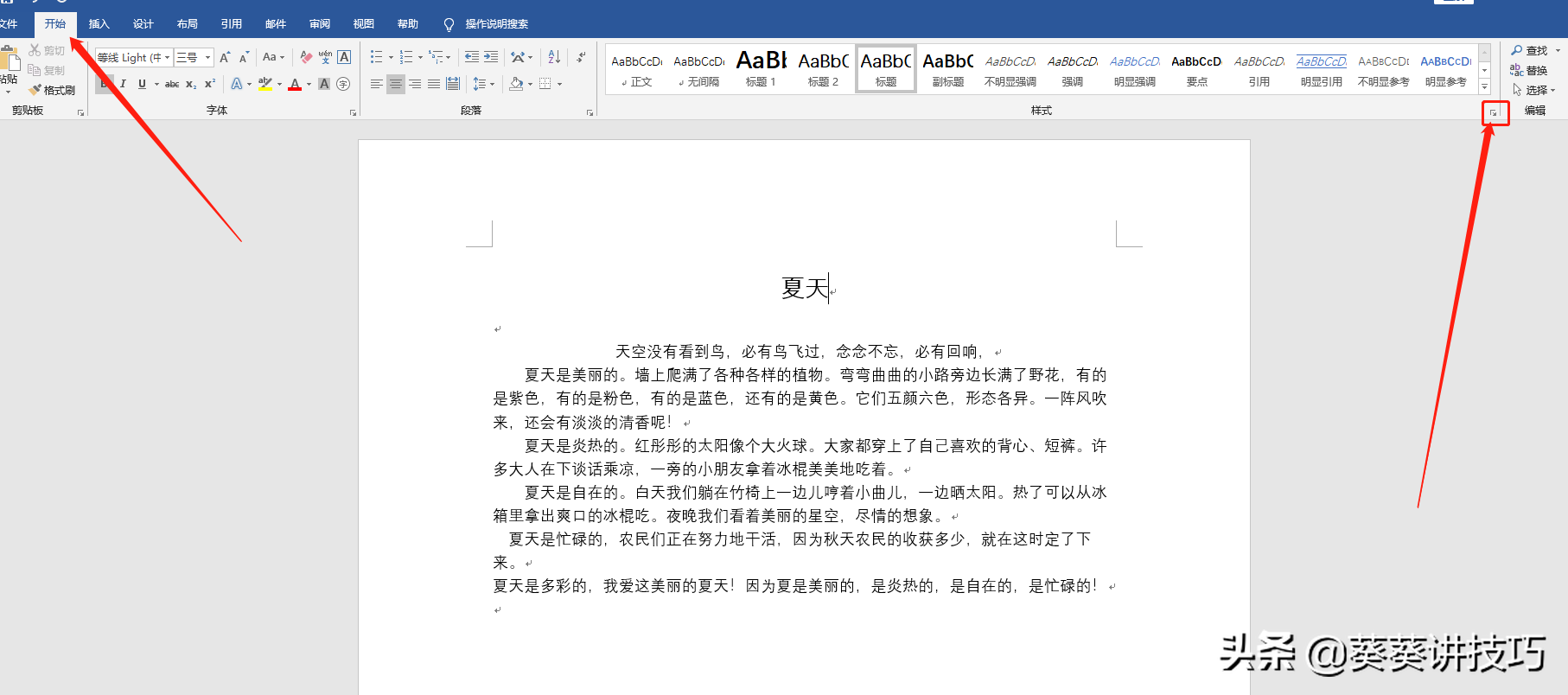Toggle Justify alignment
This screenshot has height=695, width=1568.
(434, 84)
